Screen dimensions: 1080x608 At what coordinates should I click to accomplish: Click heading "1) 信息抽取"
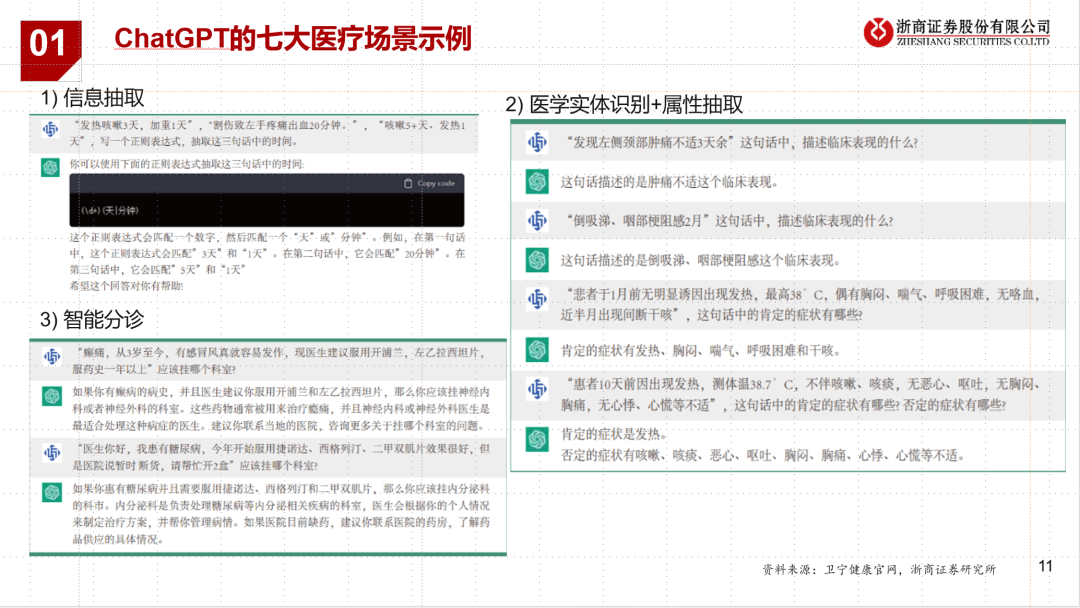coord(92,98)
